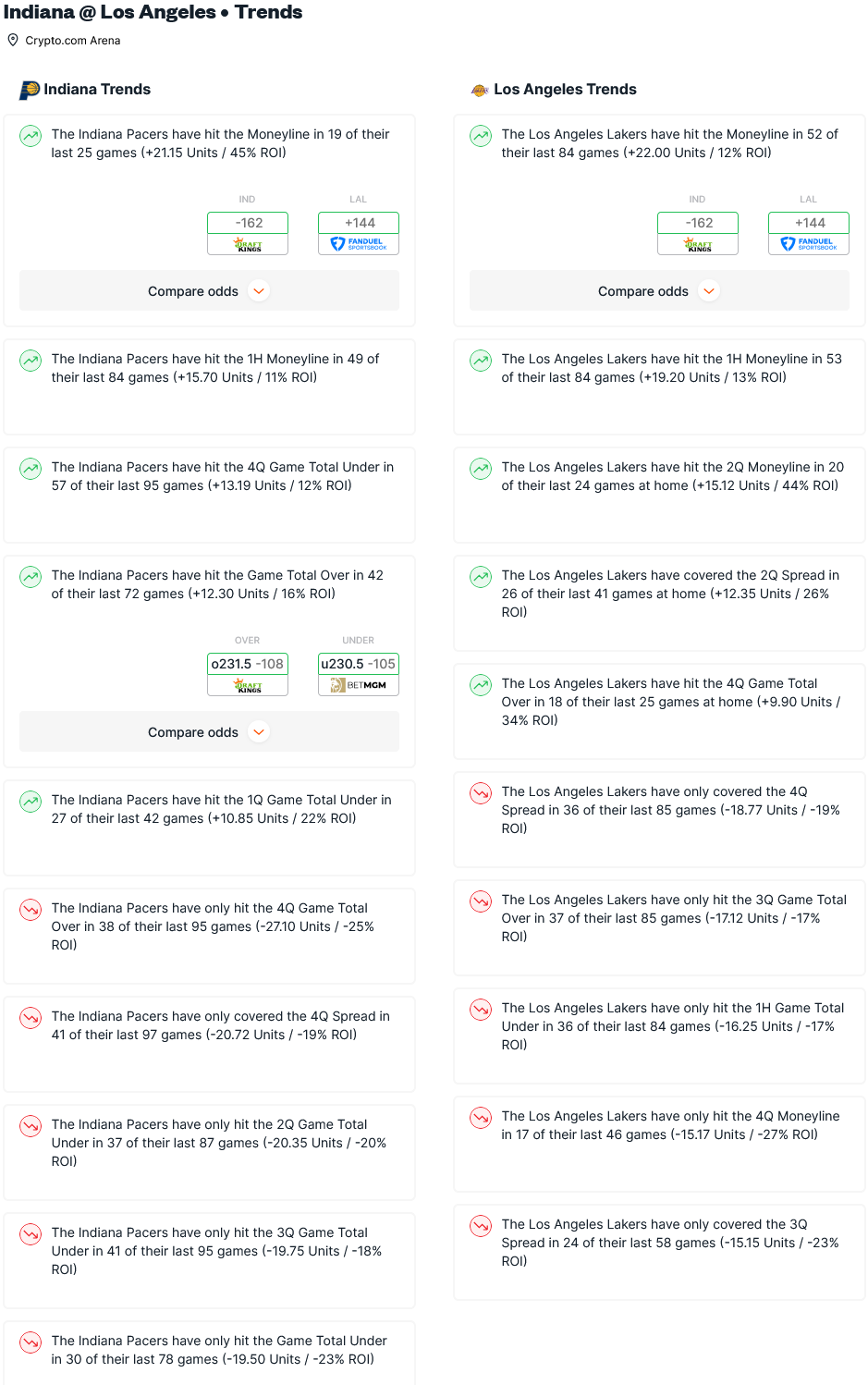The width and height of the screenshot is (868, 1385).
Task: Select the o231.5 -108 DraftKings over odds
Action: pos(248,674)
